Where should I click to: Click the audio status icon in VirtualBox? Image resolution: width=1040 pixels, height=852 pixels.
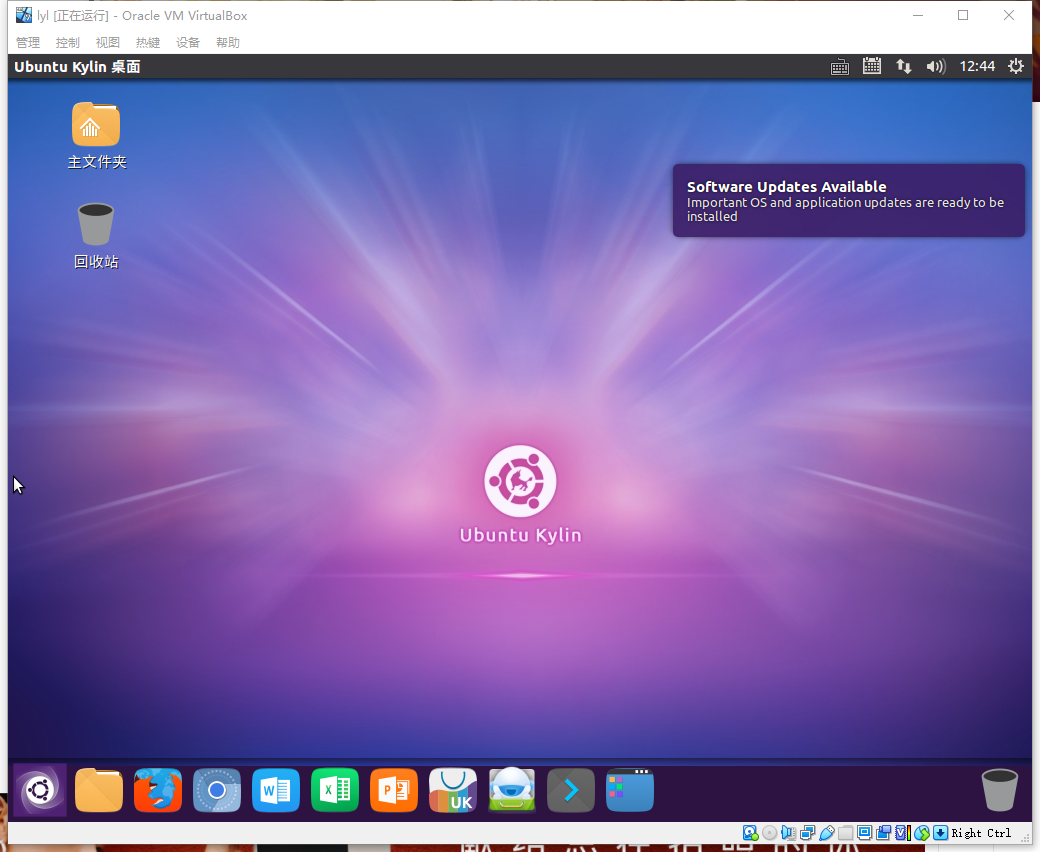(788, 833)
